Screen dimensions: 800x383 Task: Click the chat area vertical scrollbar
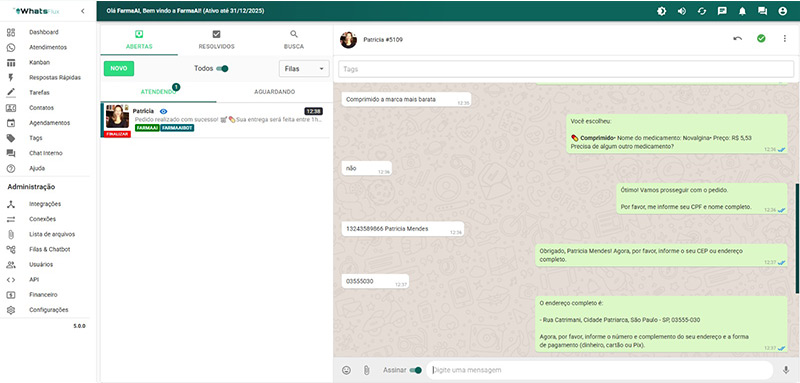[x=797, y=238]
